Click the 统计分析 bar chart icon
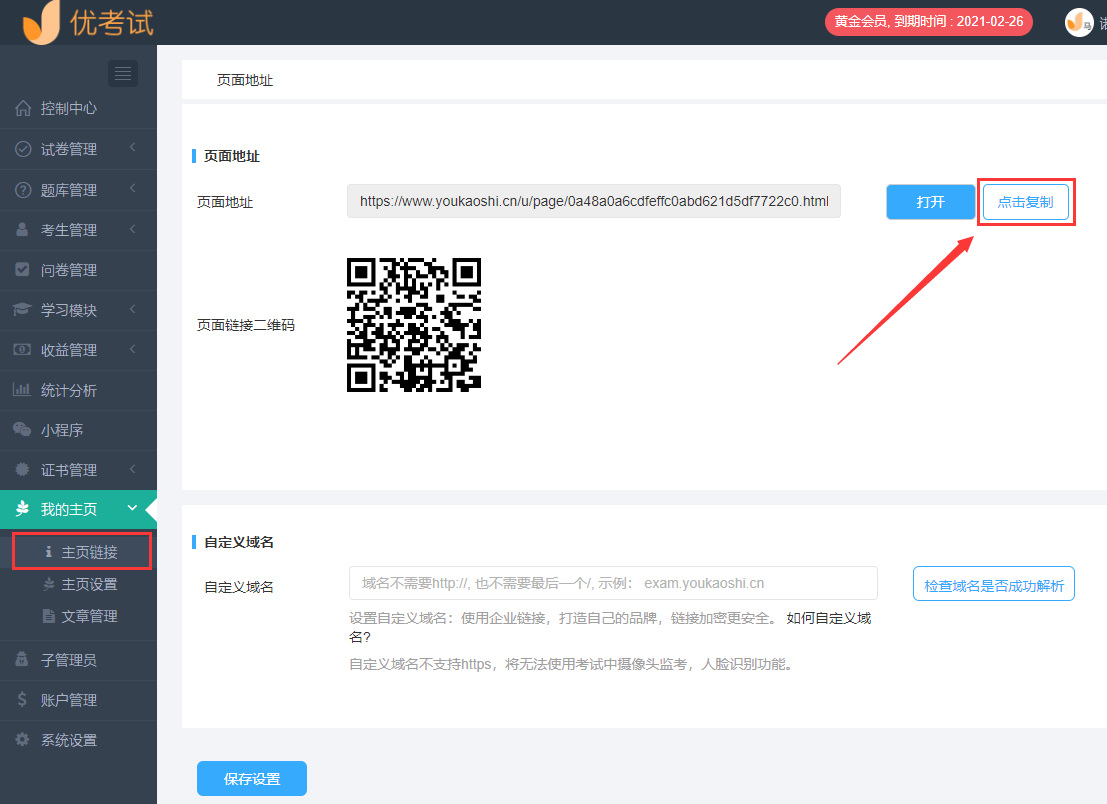Image resolution: width=1107 pixels, height=804 pixels. point(22,390)
